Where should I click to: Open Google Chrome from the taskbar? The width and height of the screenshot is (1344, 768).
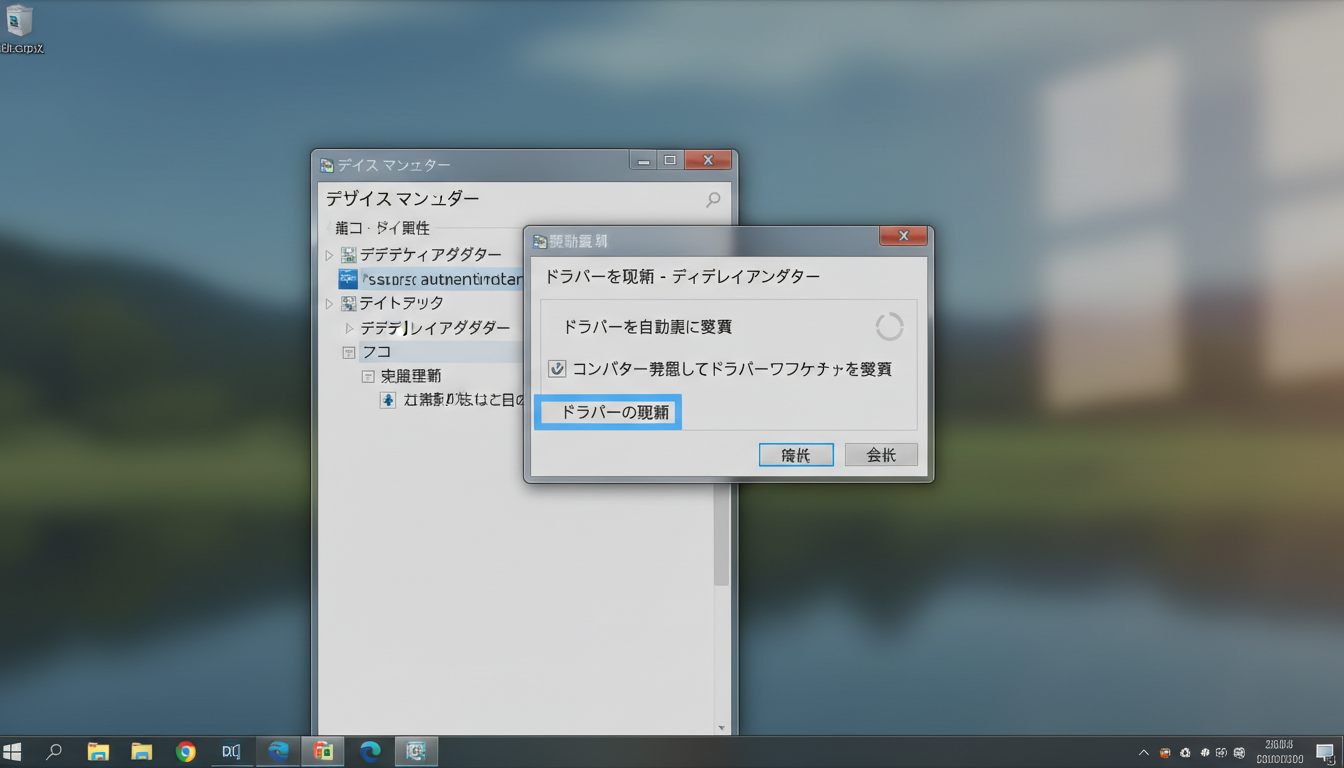(x=186, y=752)
